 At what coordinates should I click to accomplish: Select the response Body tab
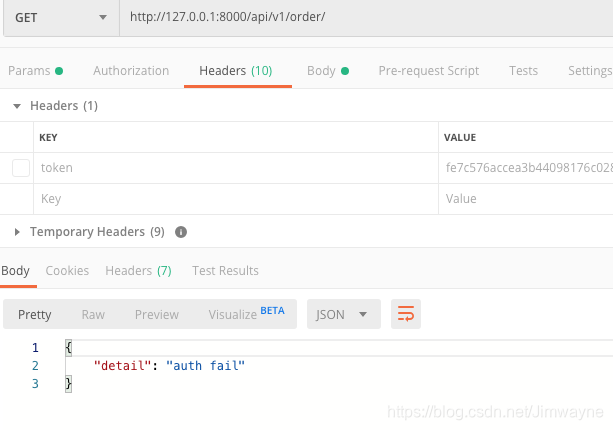point(16,271)
